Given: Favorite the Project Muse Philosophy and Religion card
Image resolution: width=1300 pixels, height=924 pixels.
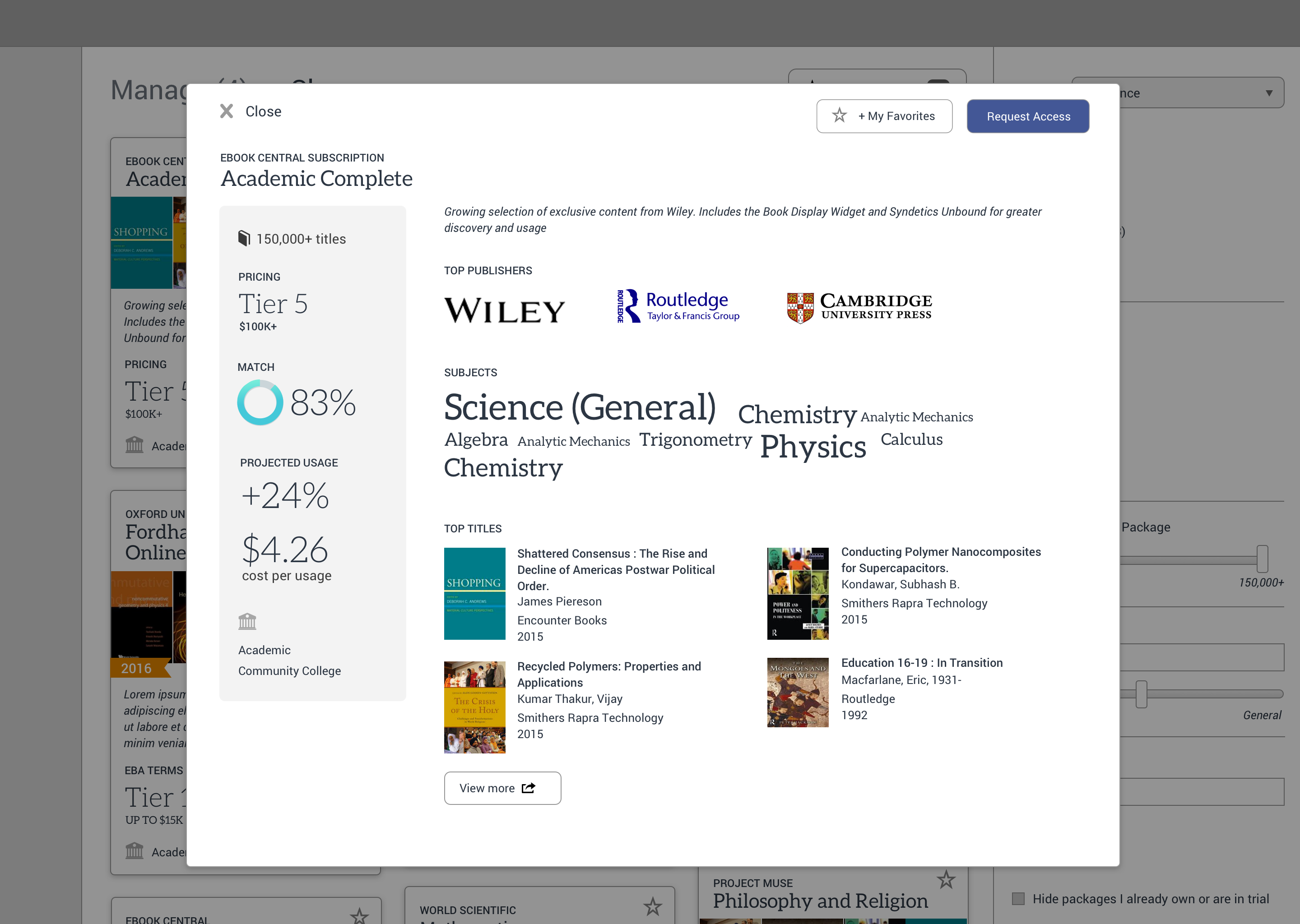Looking at the screenshot, I should click(x=946, y=880).
